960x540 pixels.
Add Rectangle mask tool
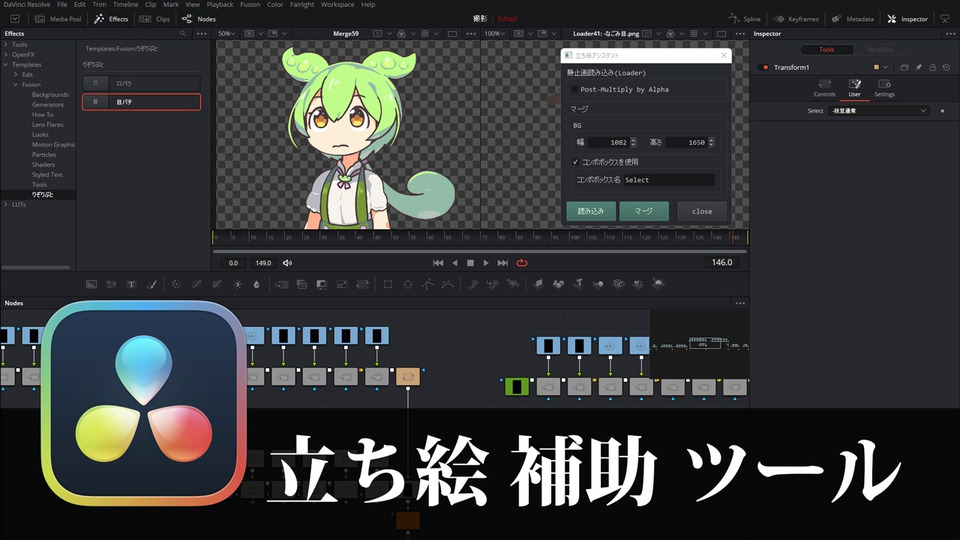pyautogui.click(x=388, y=284)
